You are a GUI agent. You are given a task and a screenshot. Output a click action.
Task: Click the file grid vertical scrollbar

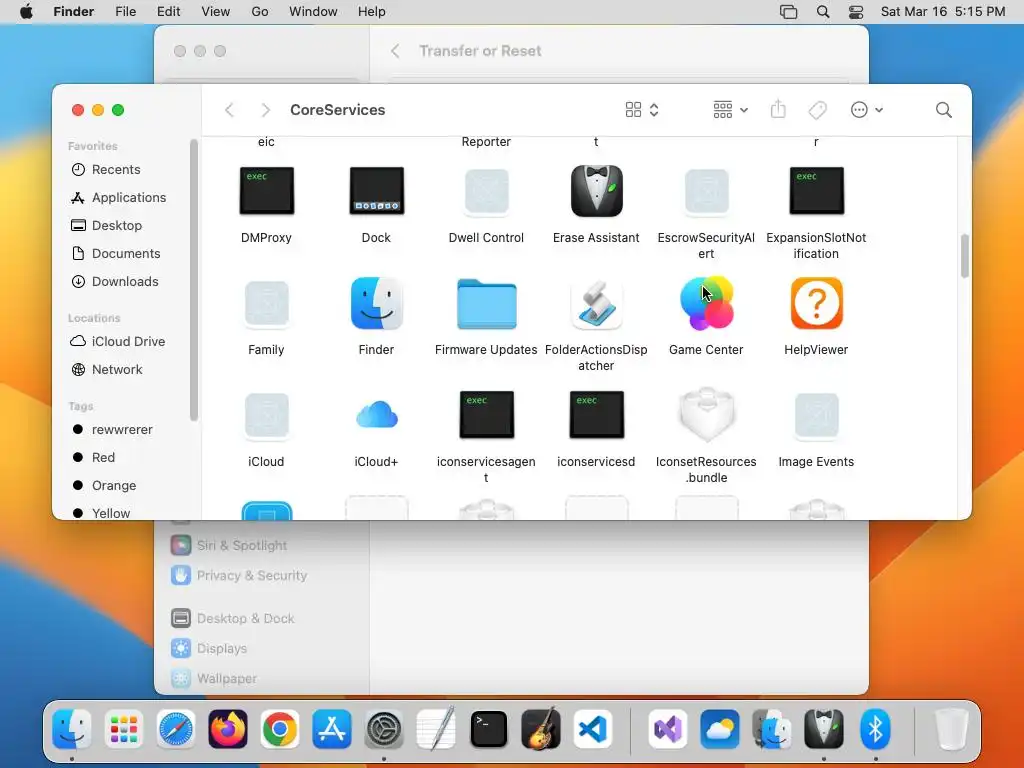tap(965, 256)
